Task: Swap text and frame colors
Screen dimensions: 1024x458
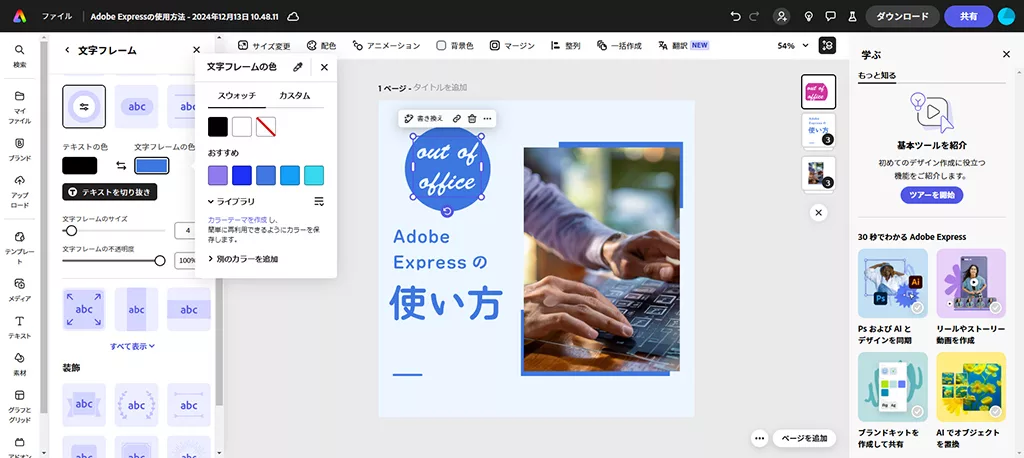Action: pyautogui.click(x=121, y=166)
